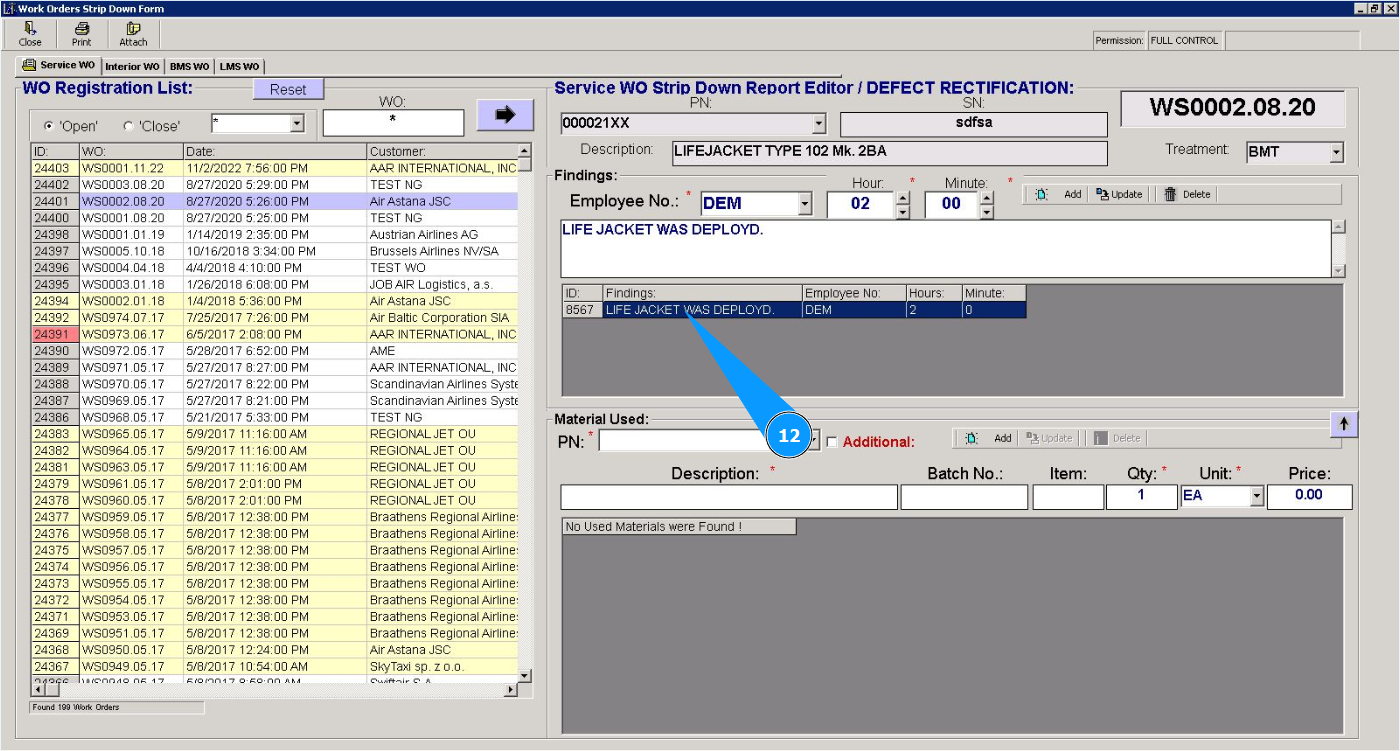Click Delete trash icon in Findings

coord(1170,195)
